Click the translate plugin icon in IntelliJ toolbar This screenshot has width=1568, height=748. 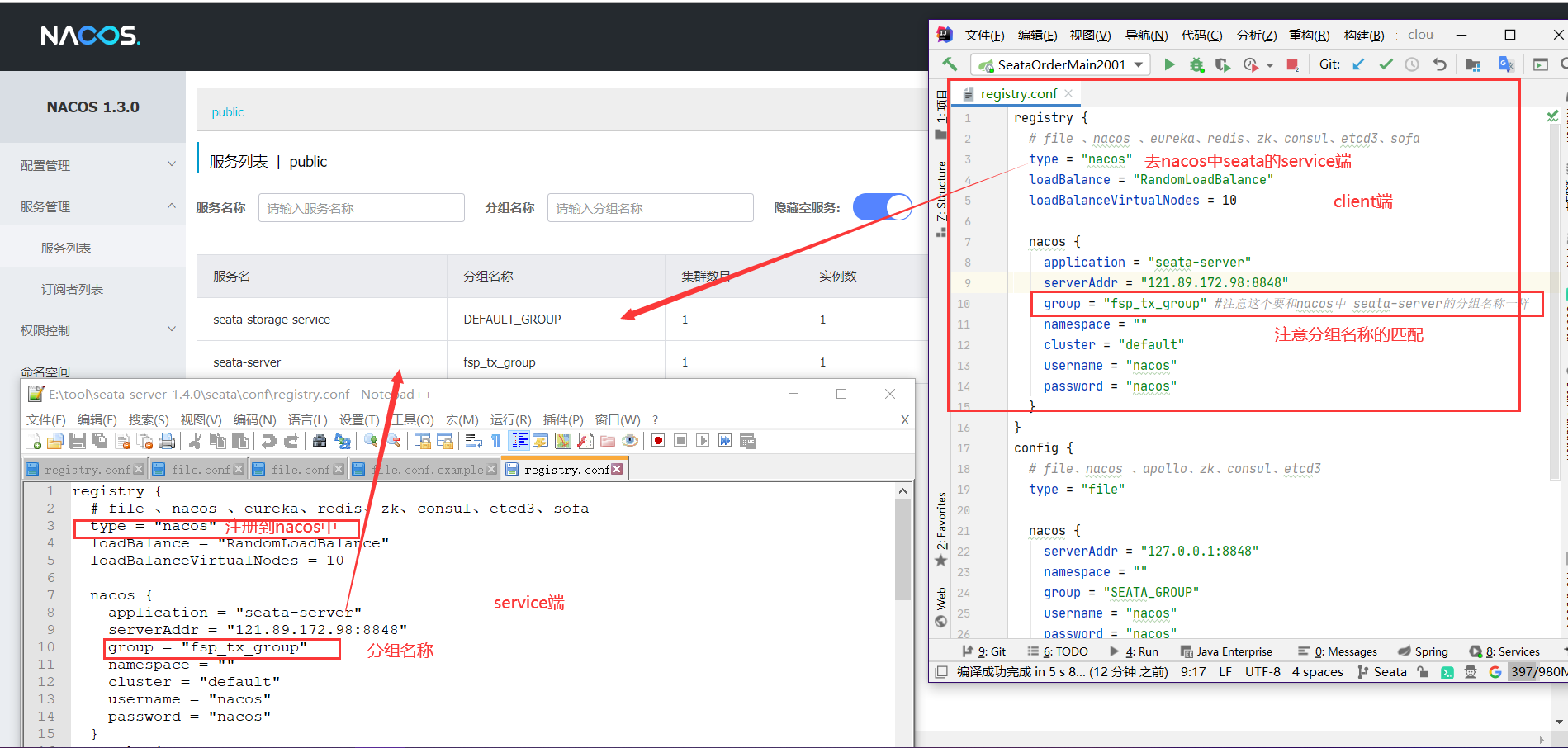pos(1506,64)
